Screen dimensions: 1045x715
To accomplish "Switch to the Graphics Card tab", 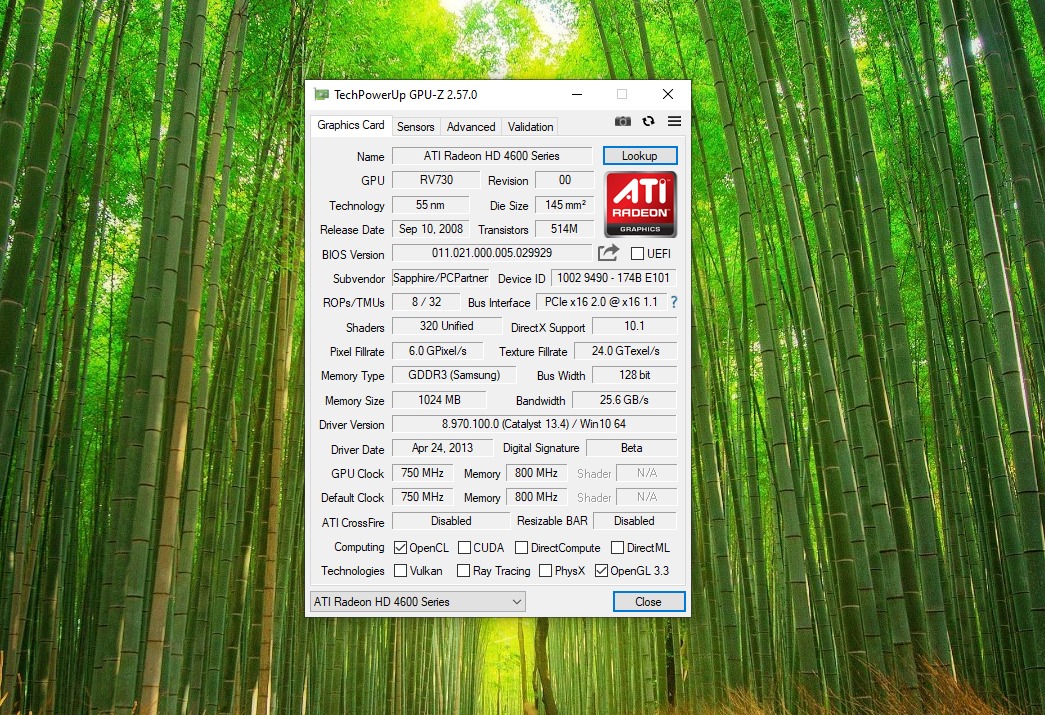I will 351,125.
